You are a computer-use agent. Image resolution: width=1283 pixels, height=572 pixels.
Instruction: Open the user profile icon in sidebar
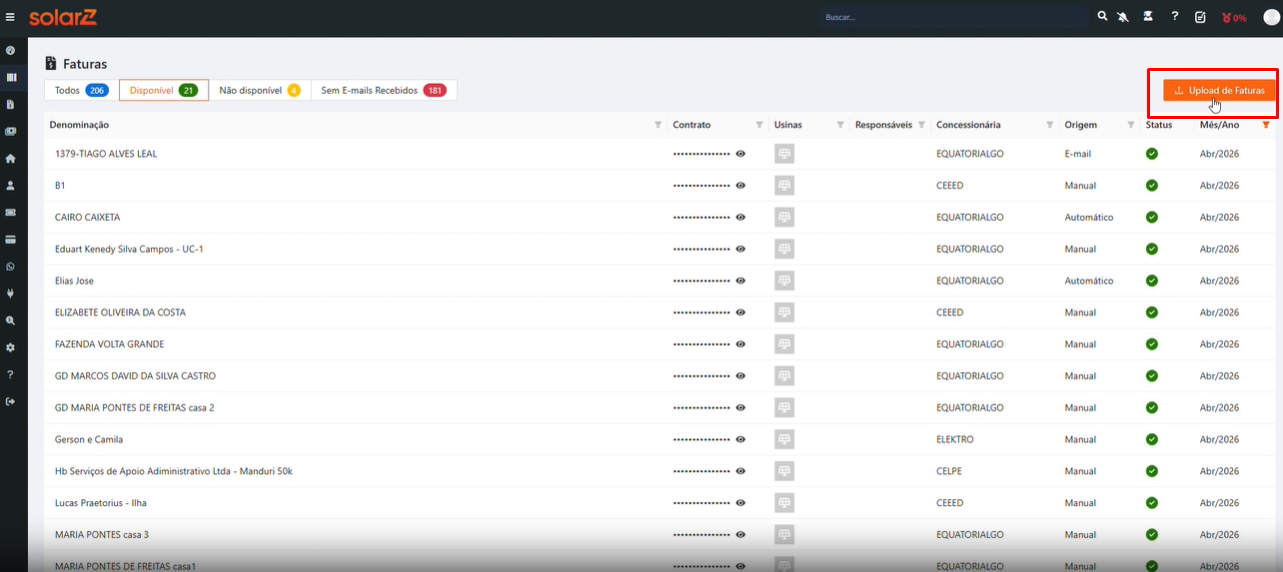pyautogui.click(x=10, y=185)
